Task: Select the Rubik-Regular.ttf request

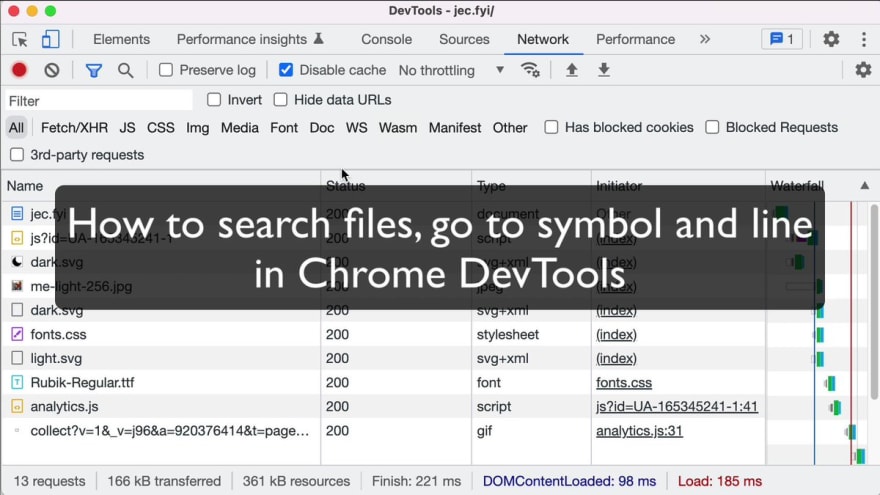Action: point(383,383)
